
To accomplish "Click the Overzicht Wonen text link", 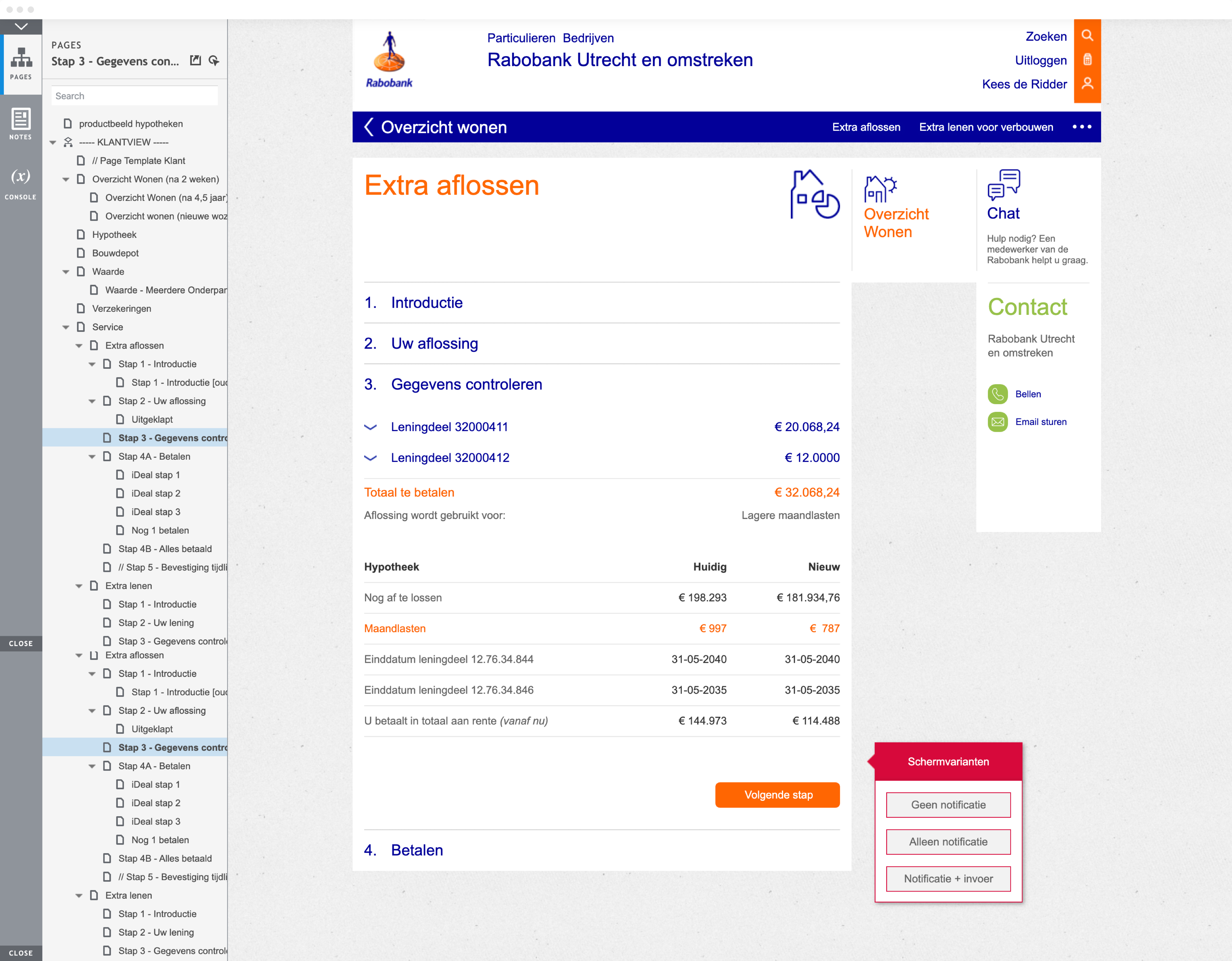I will pos(896,223).
